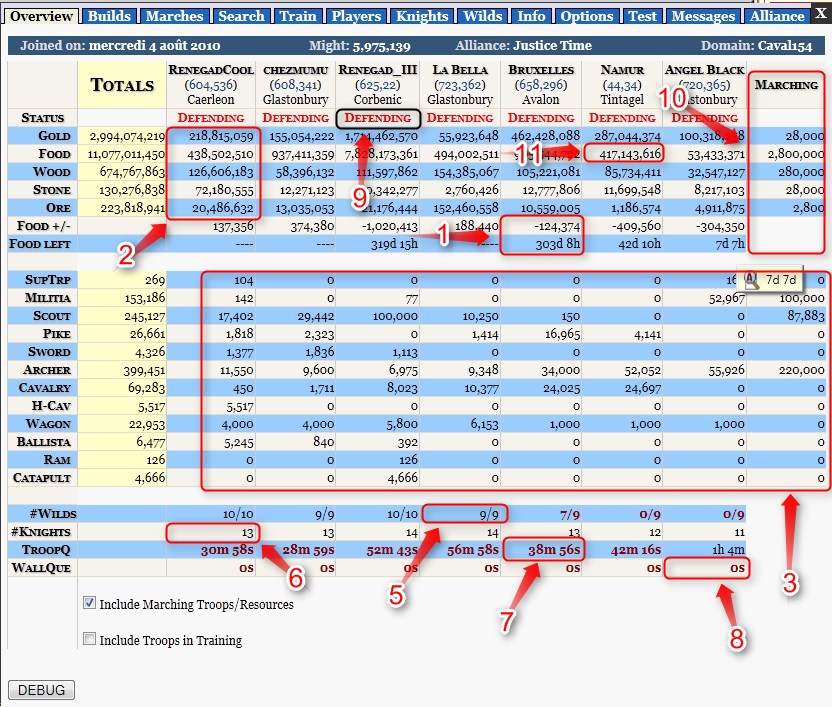Click Bruxelles troop queue 38m 56s
This screenshot has height=707, width=832.
pyautogui.click(x=554, y=550)
